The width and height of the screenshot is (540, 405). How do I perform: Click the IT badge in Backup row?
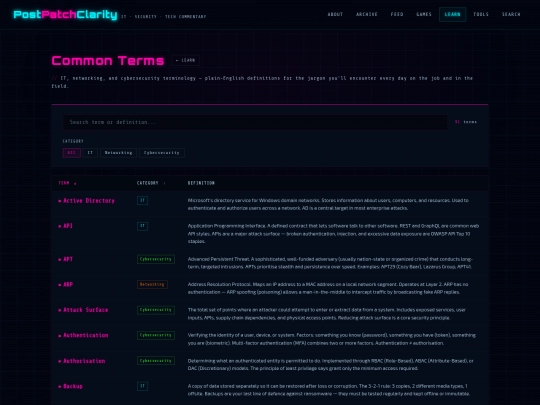(143, 386)
